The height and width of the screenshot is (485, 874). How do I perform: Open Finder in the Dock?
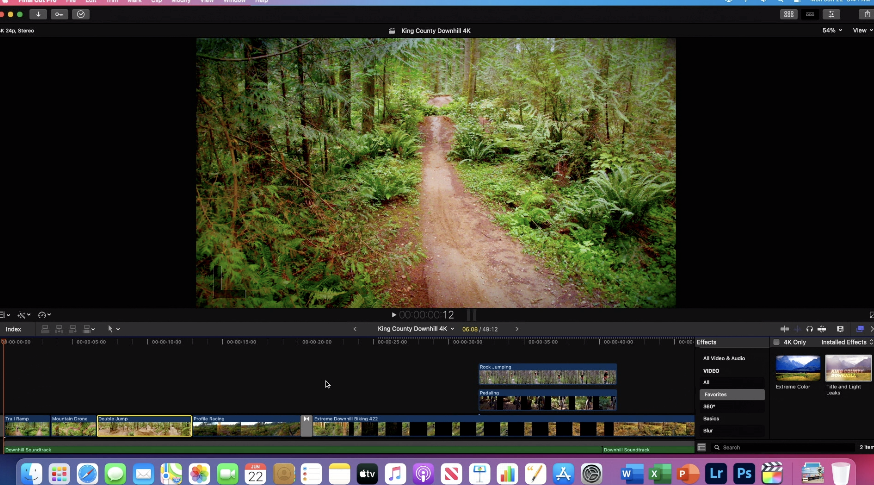31,474
